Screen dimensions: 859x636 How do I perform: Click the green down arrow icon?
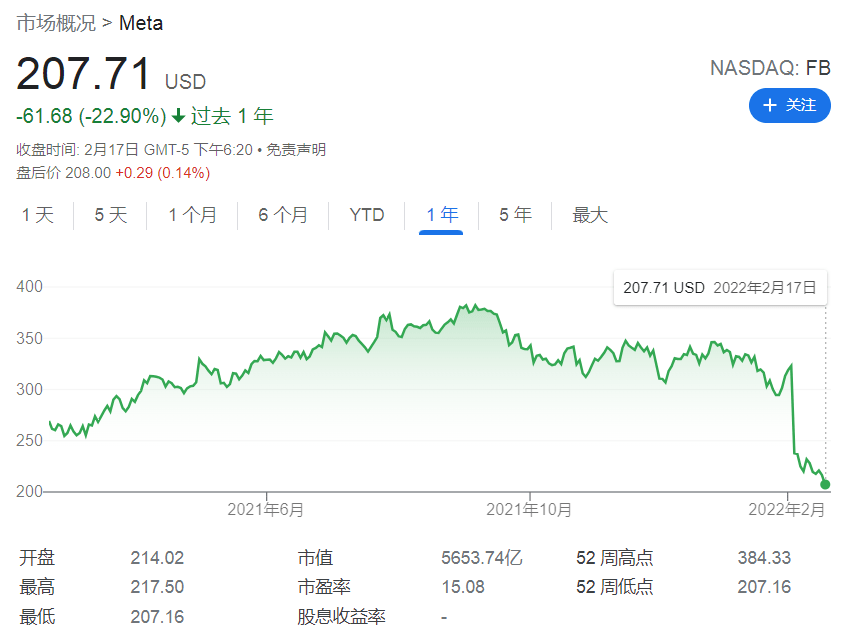(x=179, y=116)
